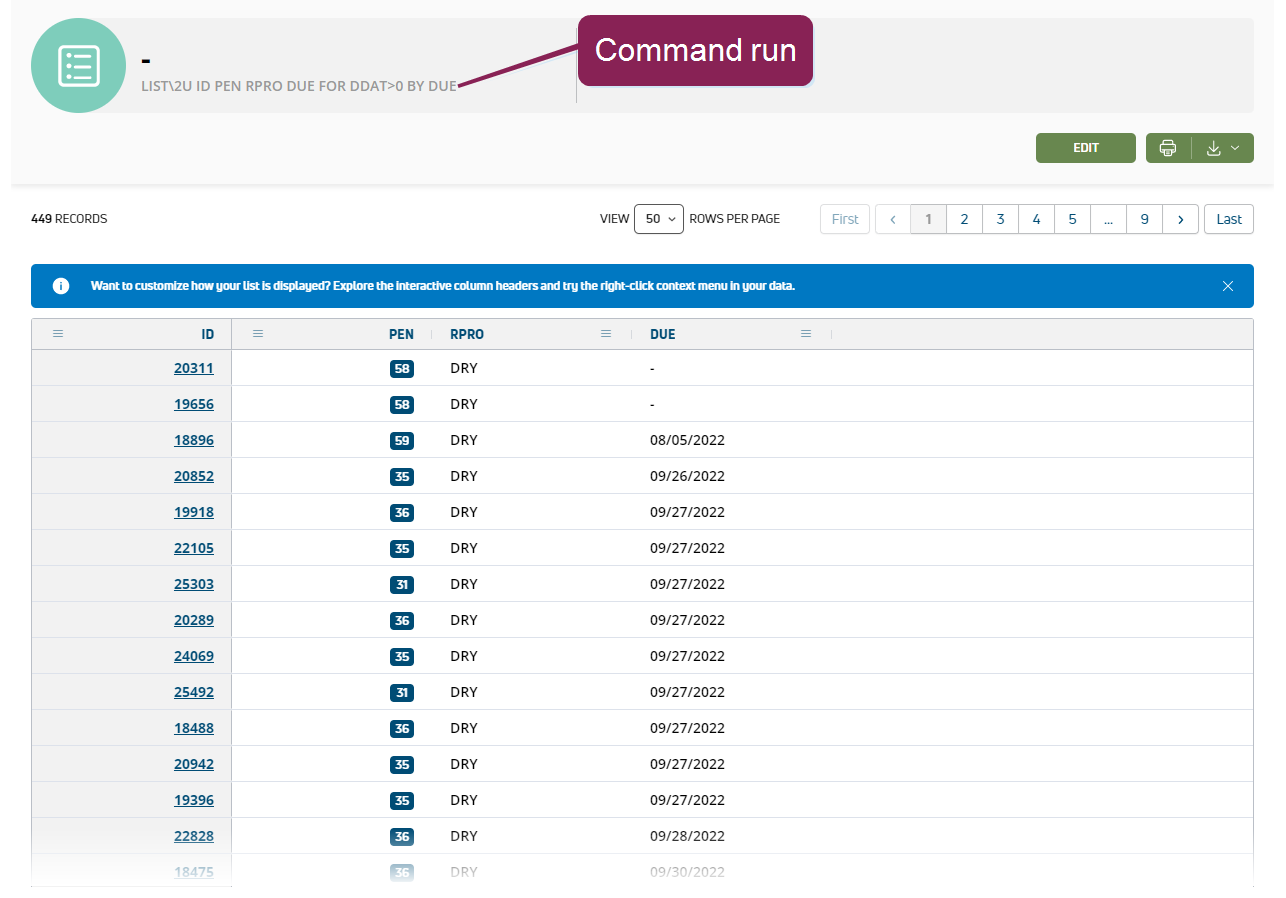1286x898 pixels.
Task: Go to the next page arrow
Action: [x=1180, y=219]
